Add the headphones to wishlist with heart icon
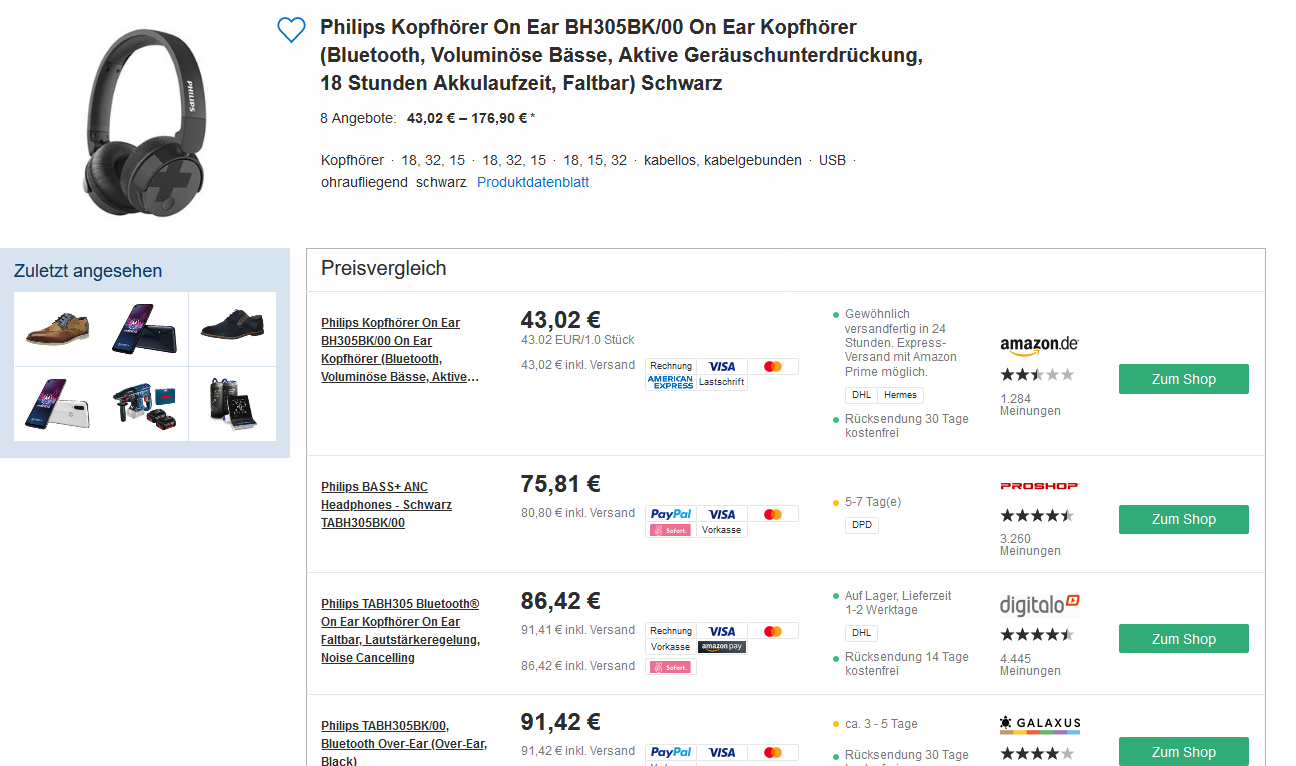Screen dimensions: 1296x766 tap(291, 30)
